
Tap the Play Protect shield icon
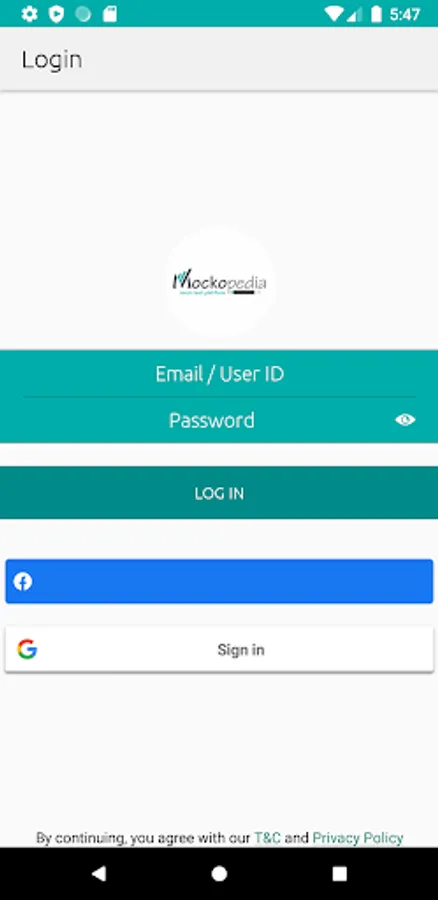[x=56, y=14]
